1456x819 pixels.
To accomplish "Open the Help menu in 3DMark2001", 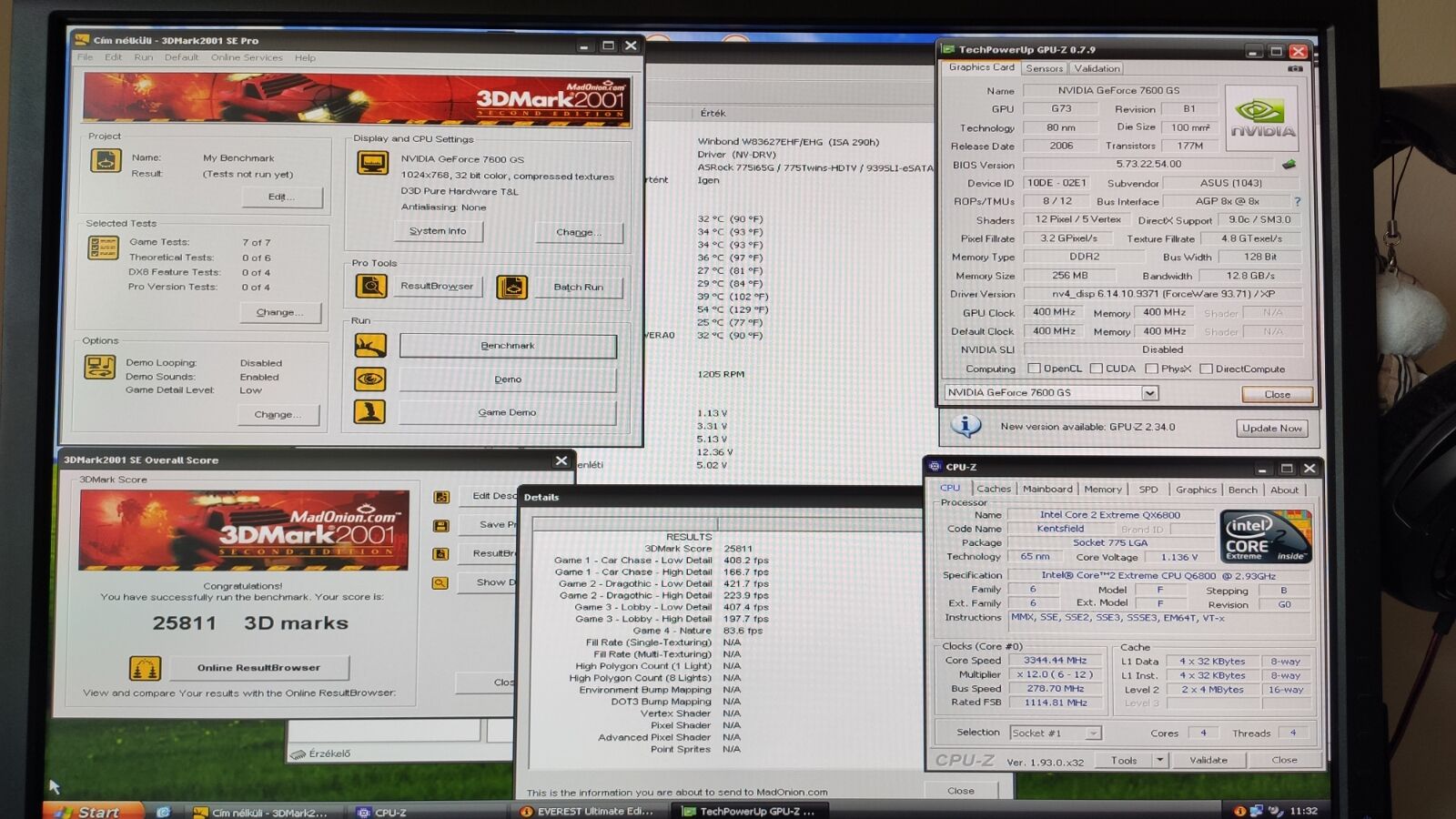I will tap(305, 57).
